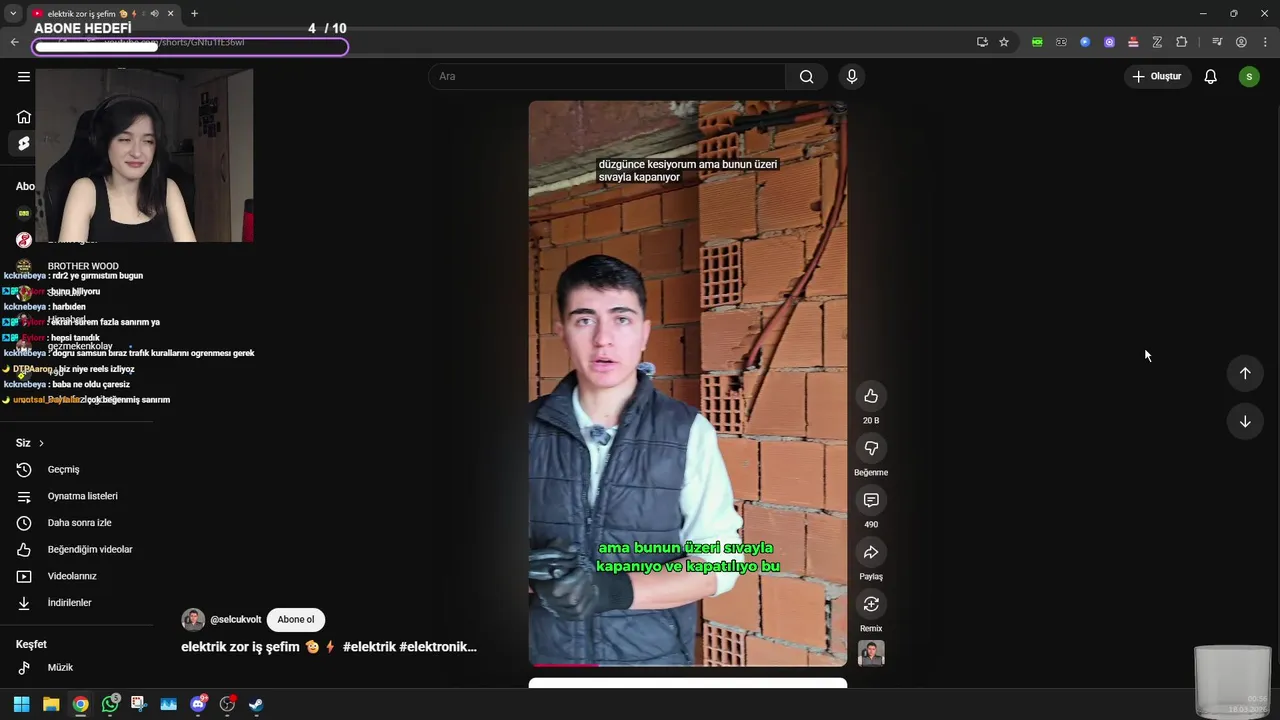Seek using red video progress bar
The image size is (1280, 720).
coord(688,664)
